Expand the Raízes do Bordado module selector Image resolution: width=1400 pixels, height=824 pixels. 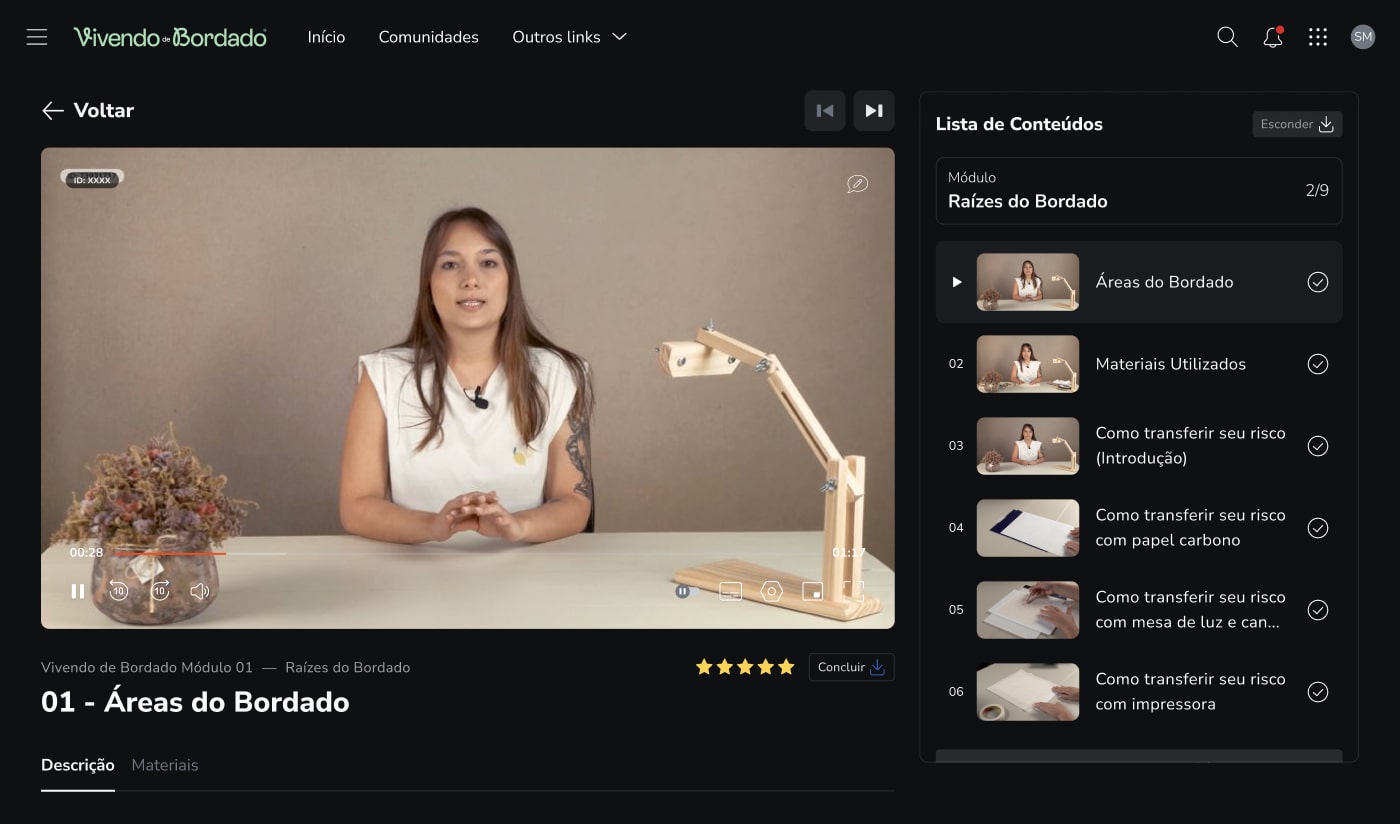click(x=1139, y=190)
